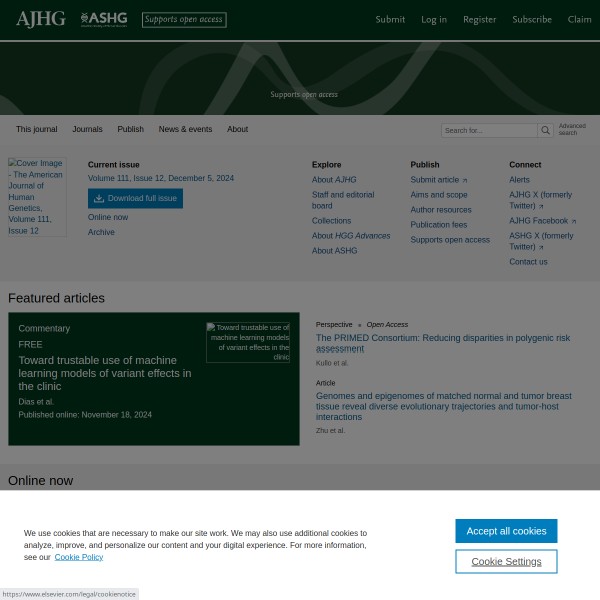Expand the Journals menu

coord(87,129)
